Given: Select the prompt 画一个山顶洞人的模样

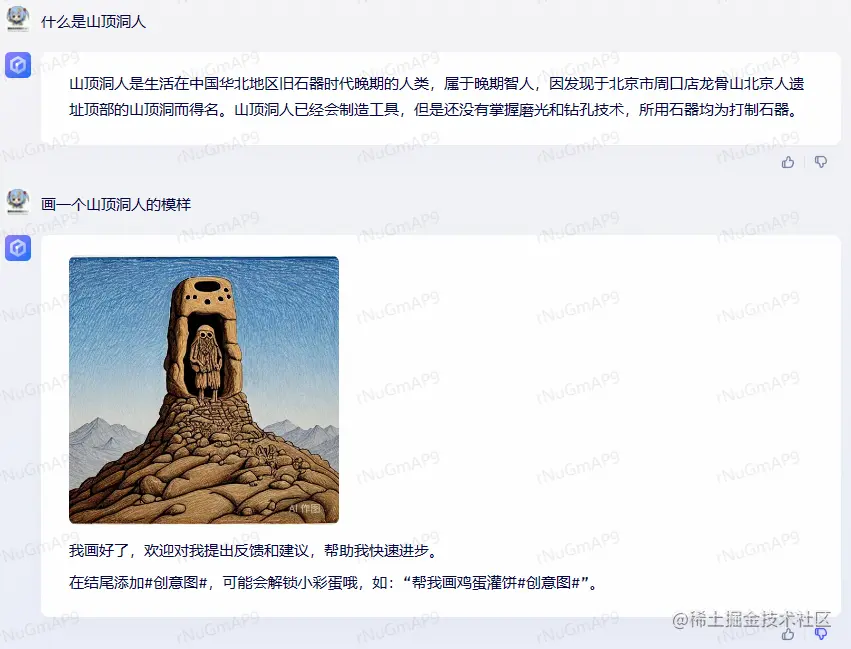Looking at the screenshot, I should (x=116, y=205).
